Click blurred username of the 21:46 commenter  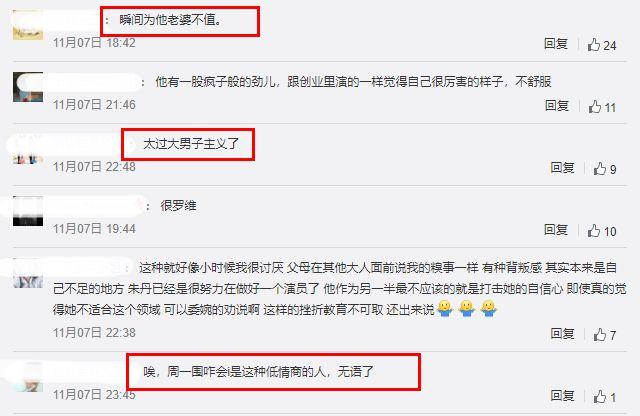[x=93, y=82]
